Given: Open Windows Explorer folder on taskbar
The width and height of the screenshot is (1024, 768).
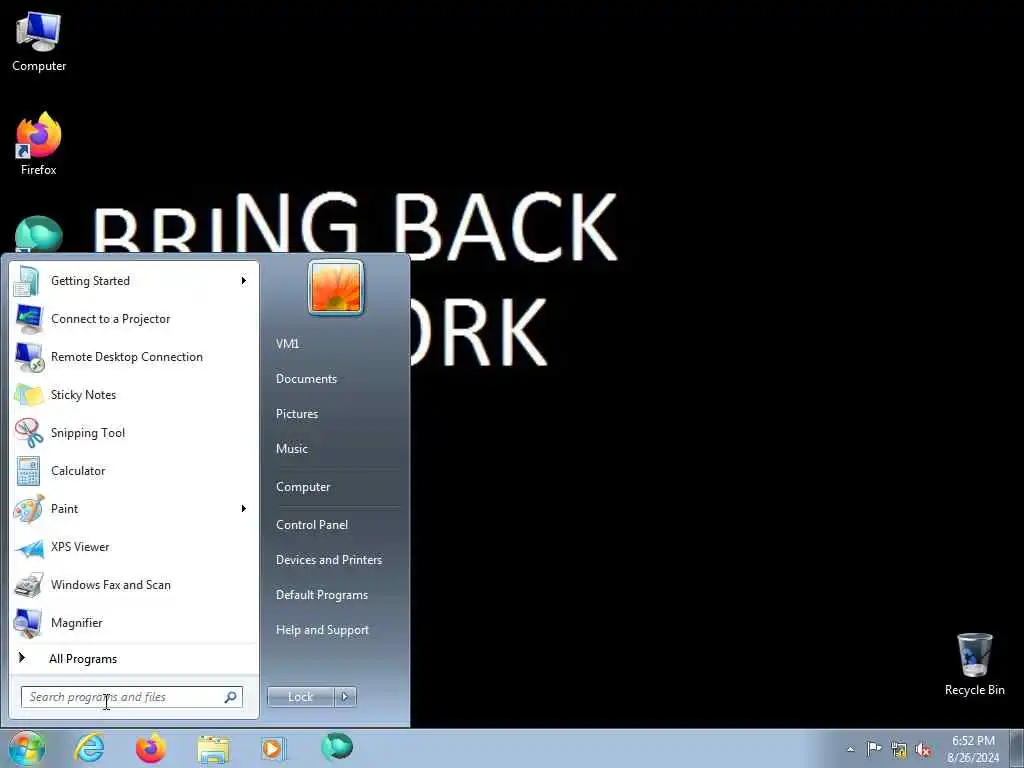Looking at the screenshot, I should click(x=213, y=750).
